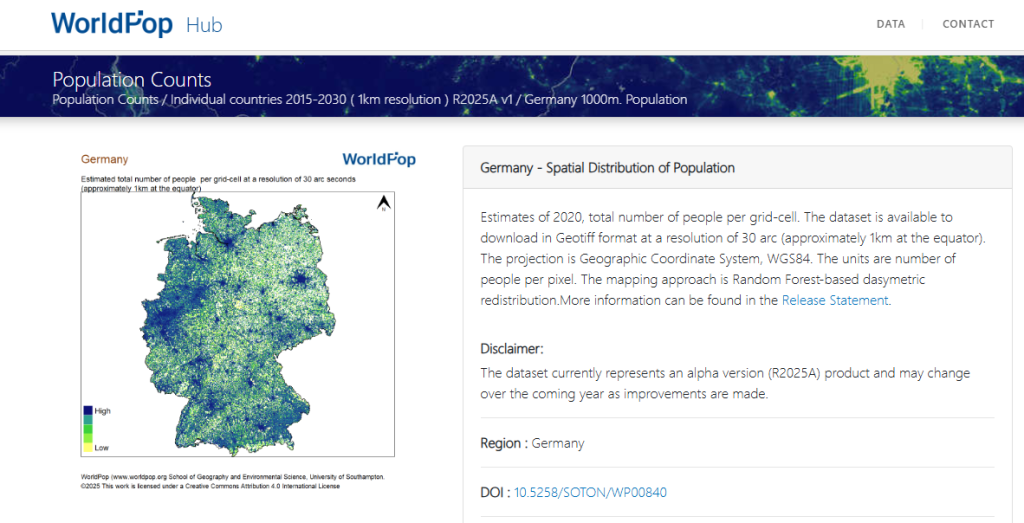1024x523 pixels.
Task: Click the WorldPop logo above the Germany map
Action: (x=378, y=159)
